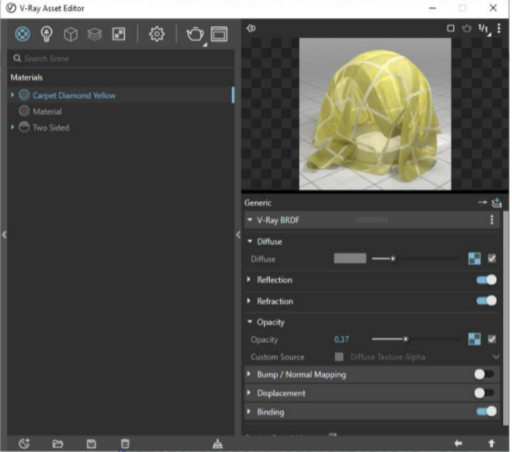The width and height of the screenshot is (512, 452).
Task: Click the properties panel scrollbar
Action: coord(506,317)
